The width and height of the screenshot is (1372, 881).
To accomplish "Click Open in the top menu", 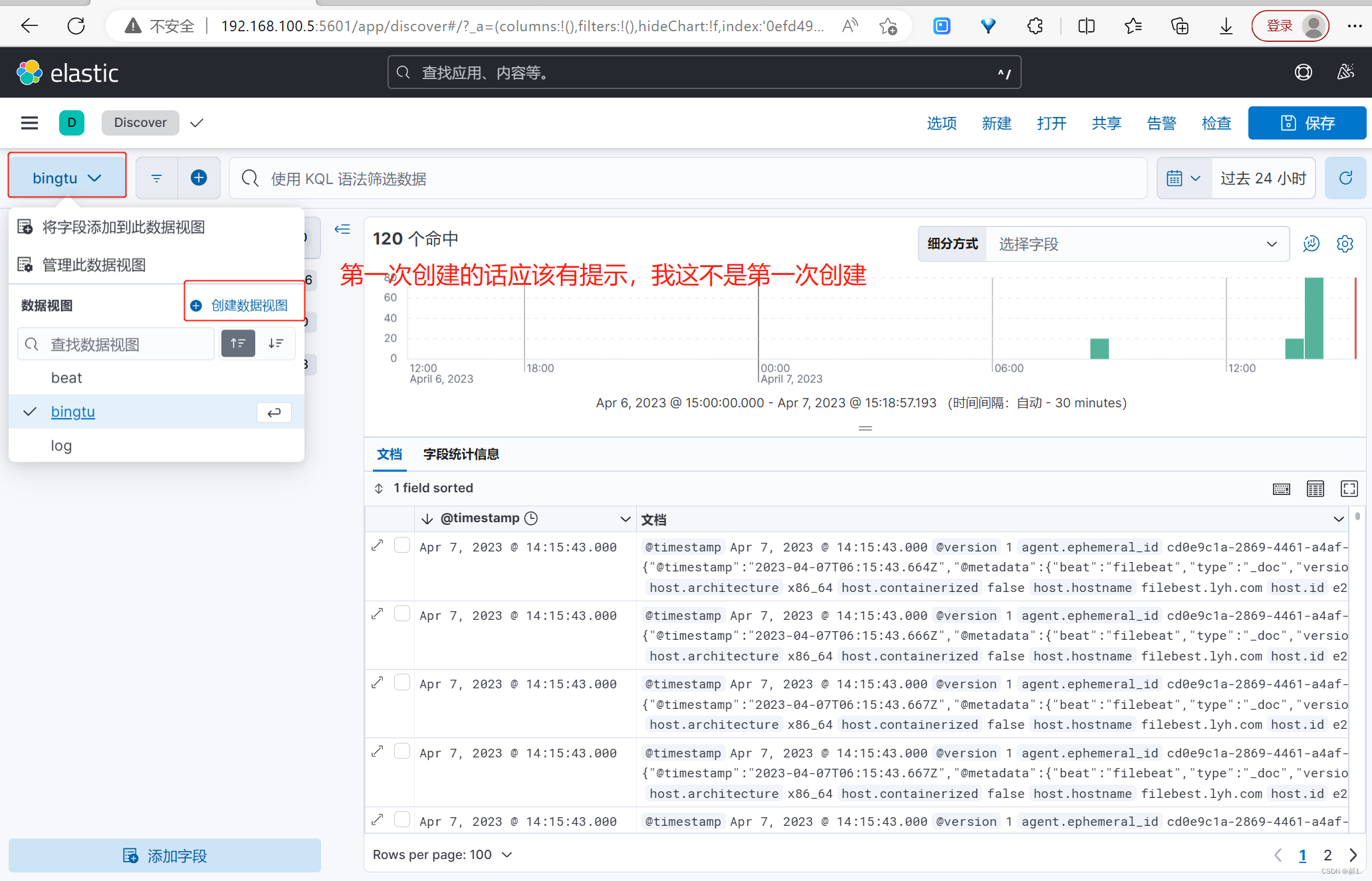I will point(1052,123).
